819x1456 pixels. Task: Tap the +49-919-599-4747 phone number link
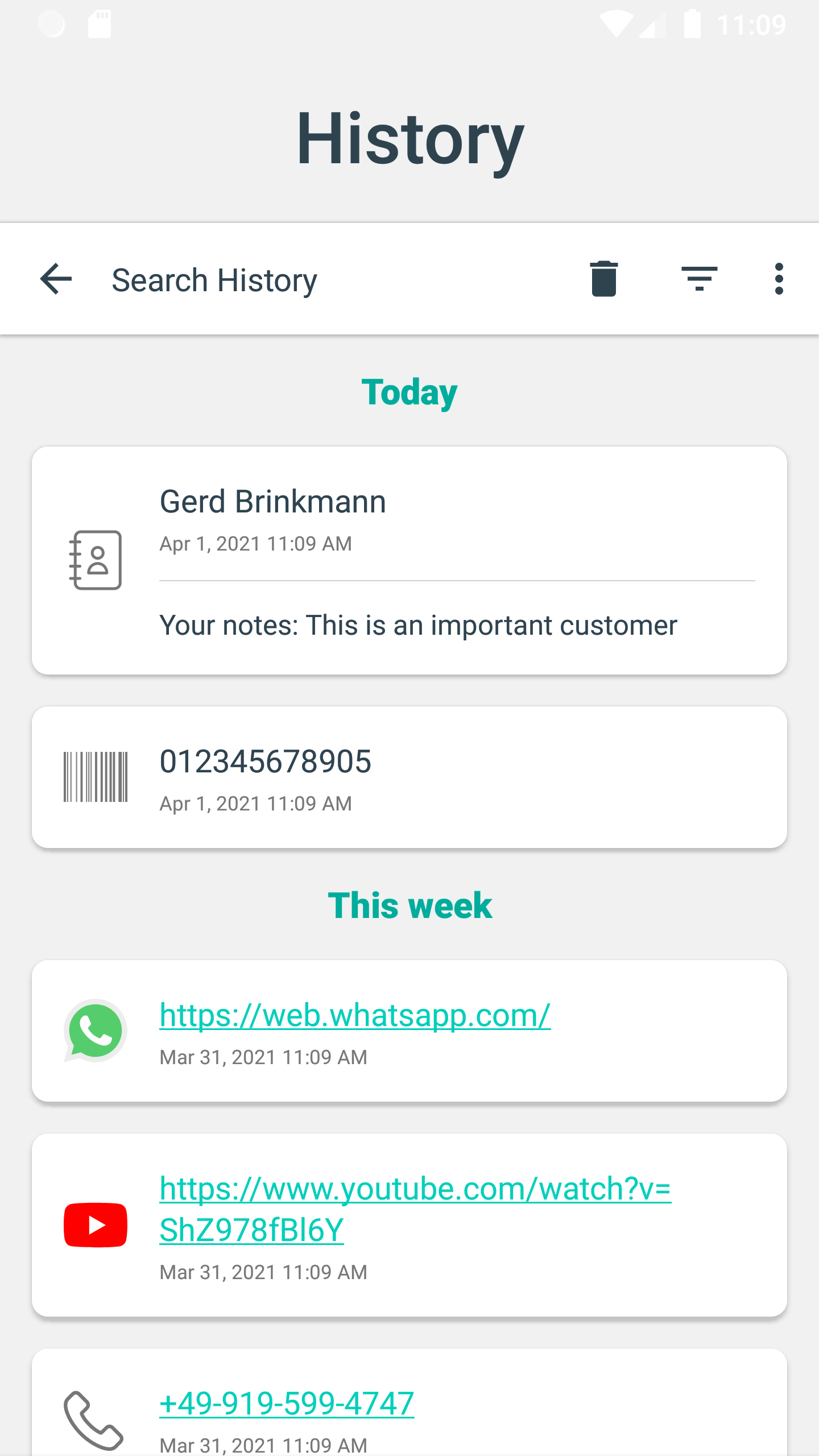(287, 1403)
